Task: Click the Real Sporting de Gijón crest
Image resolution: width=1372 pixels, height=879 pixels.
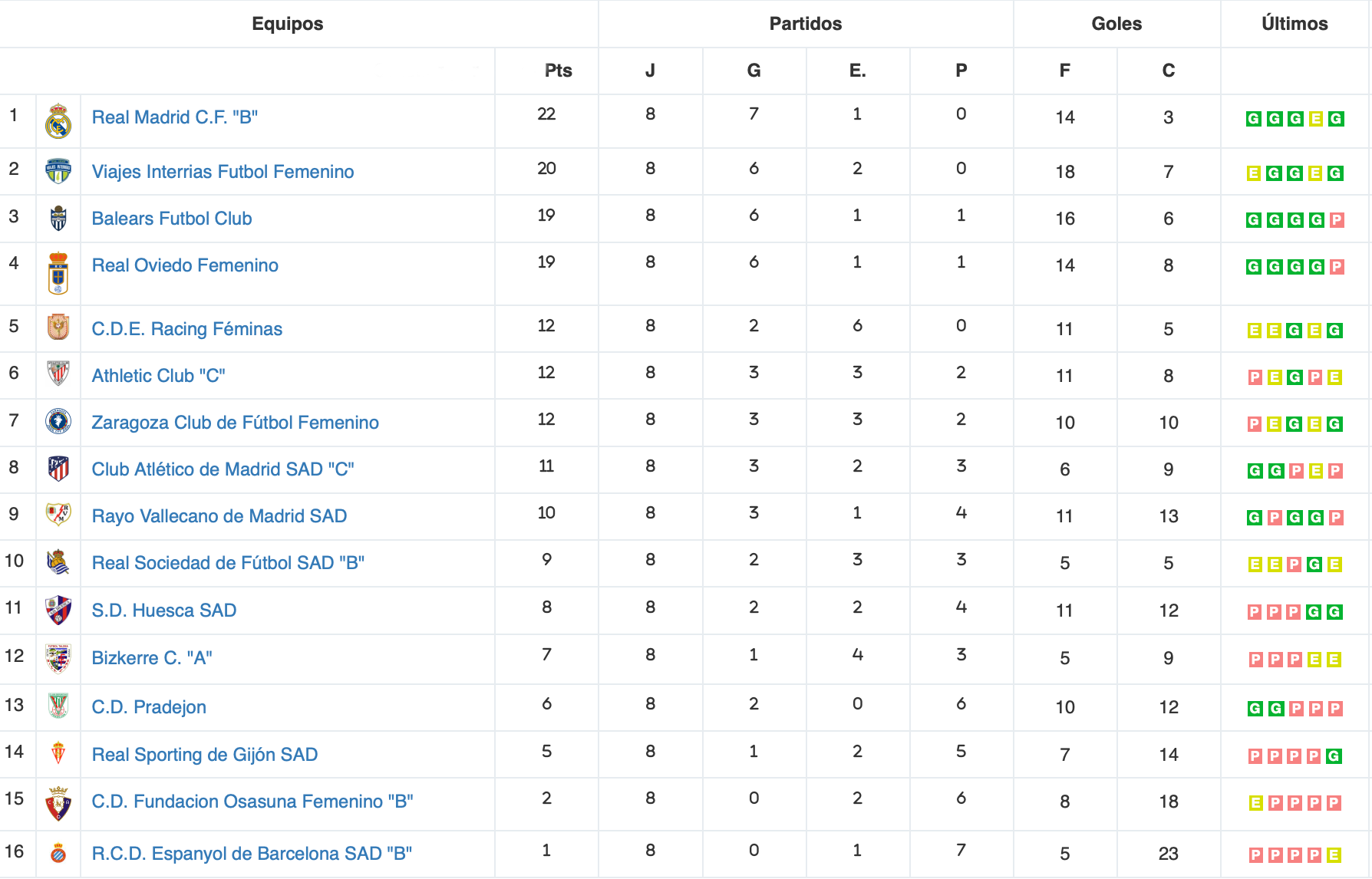Action: (58, 753)
